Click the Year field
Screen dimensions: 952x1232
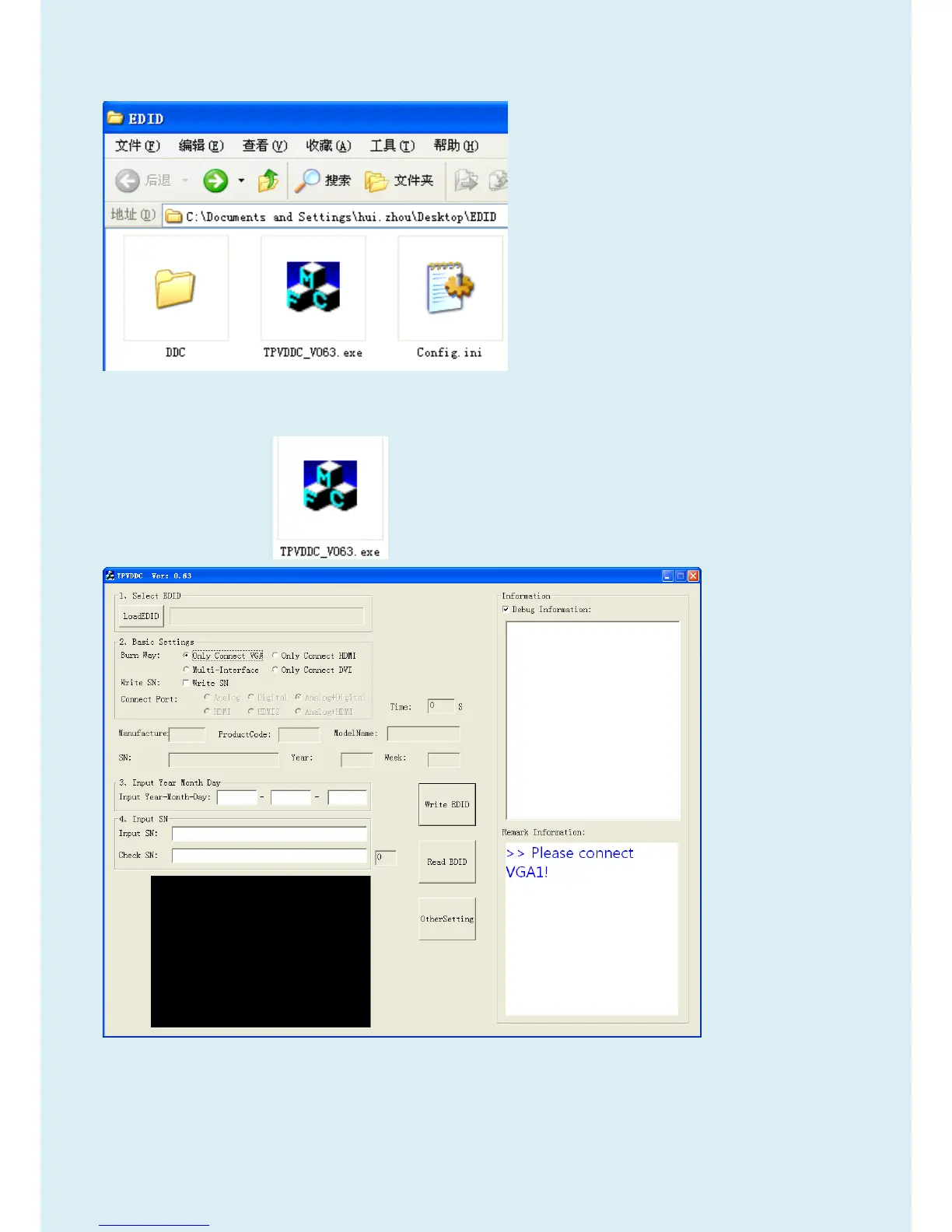tap(358, 760)
